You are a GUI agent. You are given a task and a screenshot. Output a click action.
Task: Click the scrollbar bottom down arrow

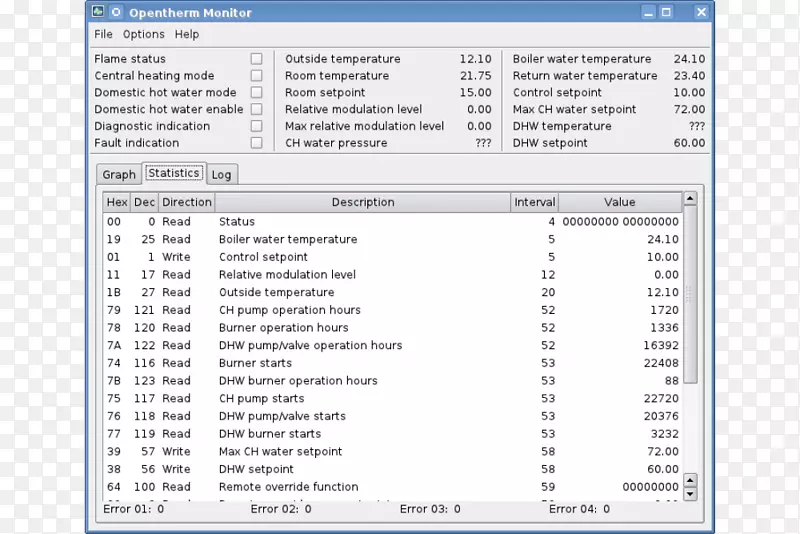(x=690, y=492)
